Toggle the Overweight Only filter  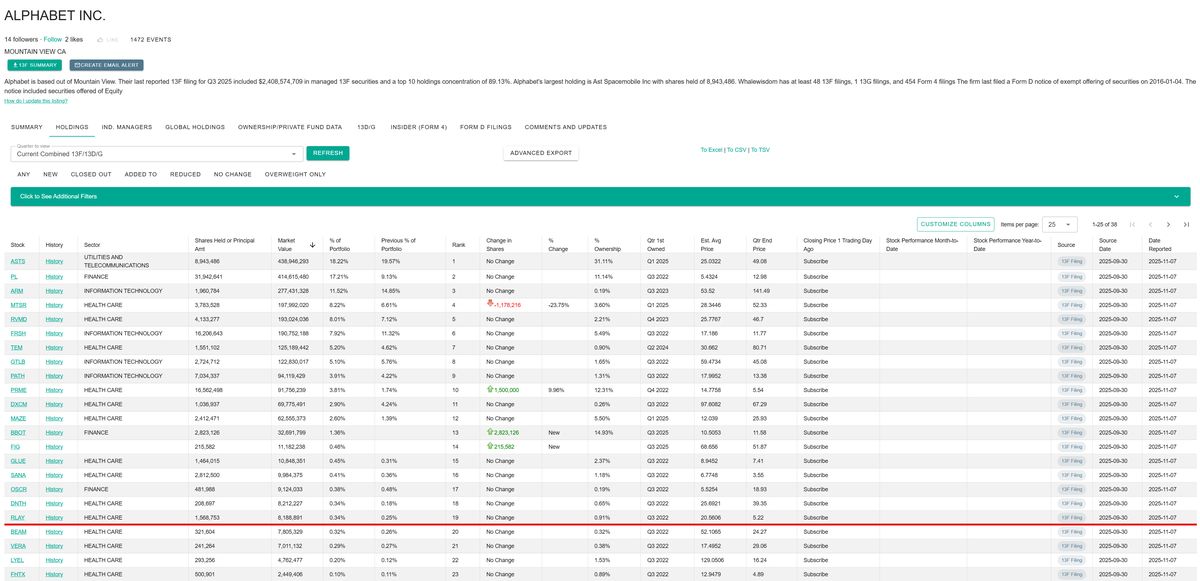(295, 174)
